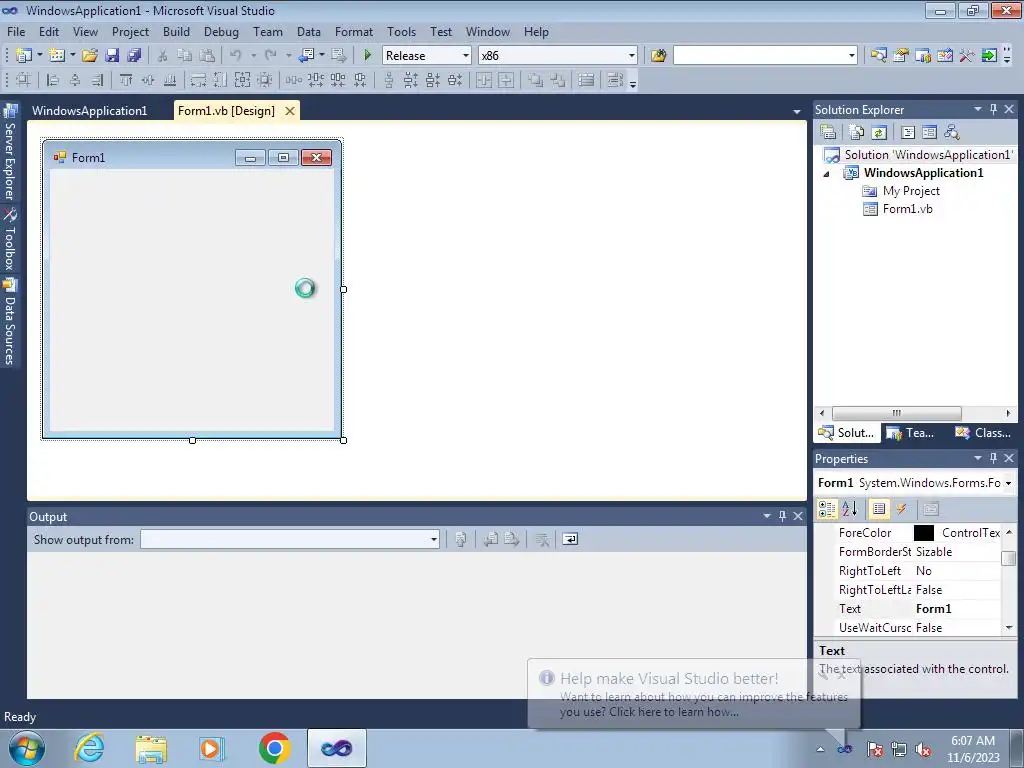Click the Make Same Width layout icon
Image resolution: width=1024 pixels, height=768 pixels.
[x=198, y=80]
